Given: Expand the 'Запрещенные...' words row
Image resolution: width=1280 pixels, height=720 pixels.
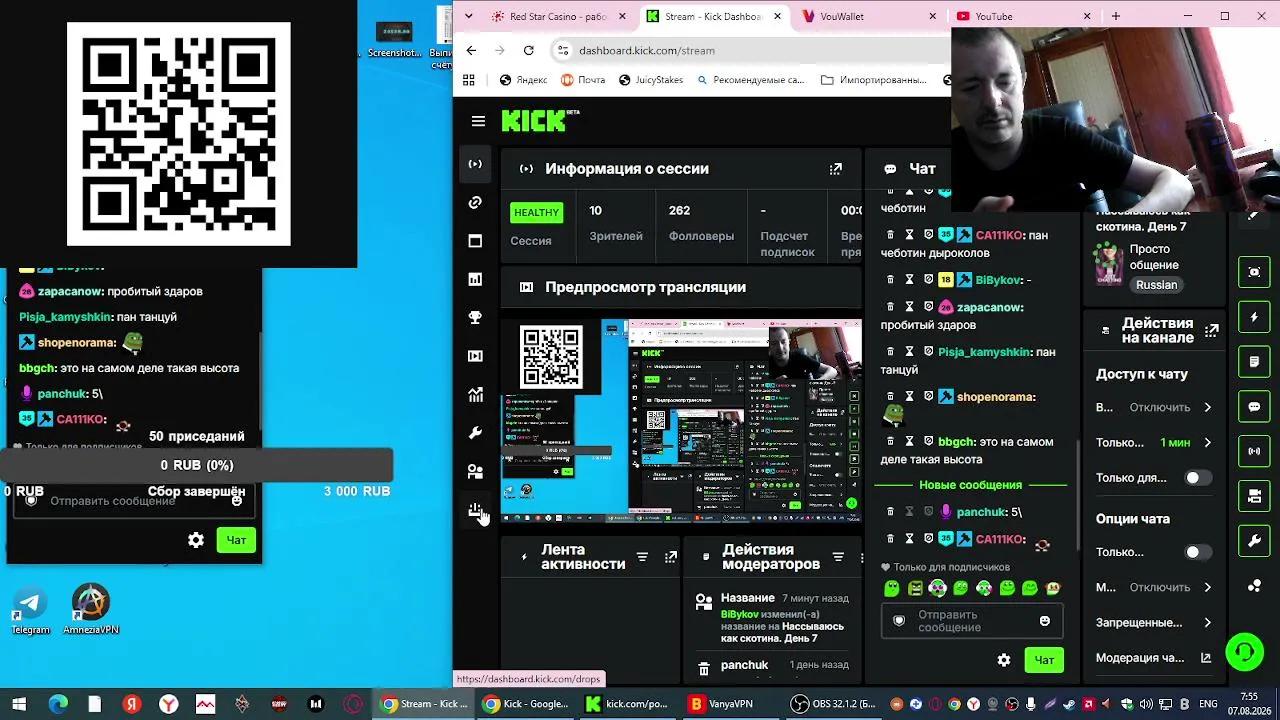Looking at the screenshot, I should (1156, 622).
